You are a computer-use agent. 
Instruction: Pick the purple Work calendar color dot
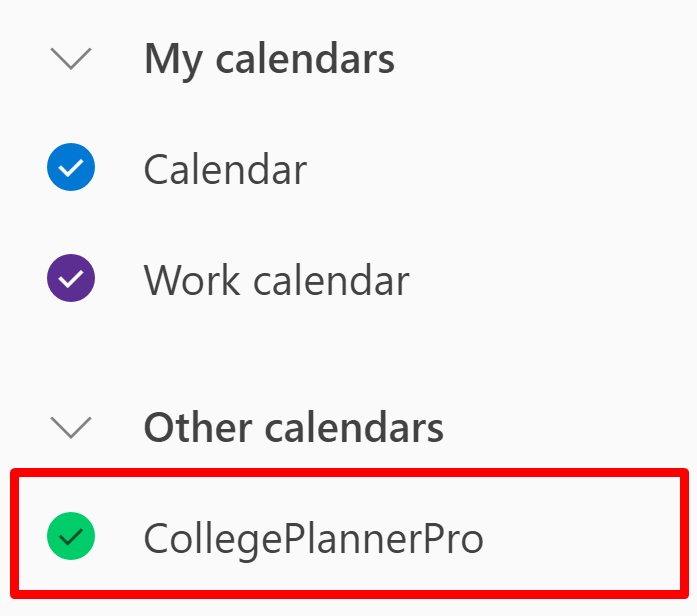pyautogui.click(x=71, y=278)
